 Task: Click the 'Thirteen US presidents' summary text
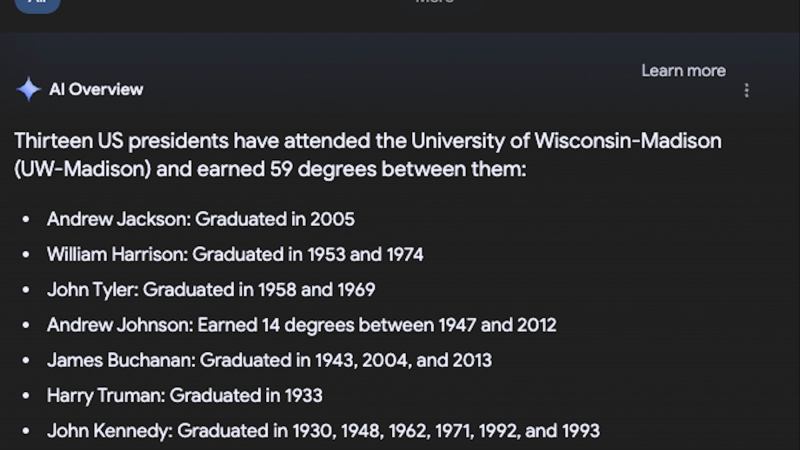[x=108, y=140]
